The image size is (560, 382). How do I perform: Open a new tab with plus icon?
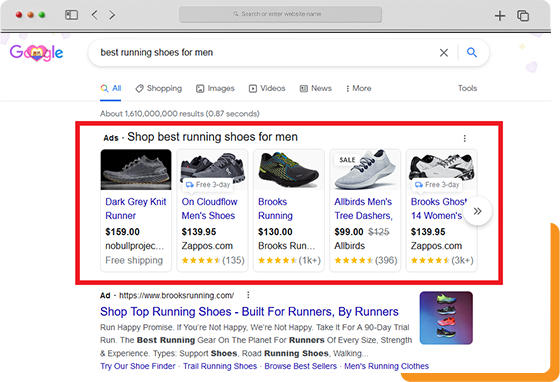(500, 15)
